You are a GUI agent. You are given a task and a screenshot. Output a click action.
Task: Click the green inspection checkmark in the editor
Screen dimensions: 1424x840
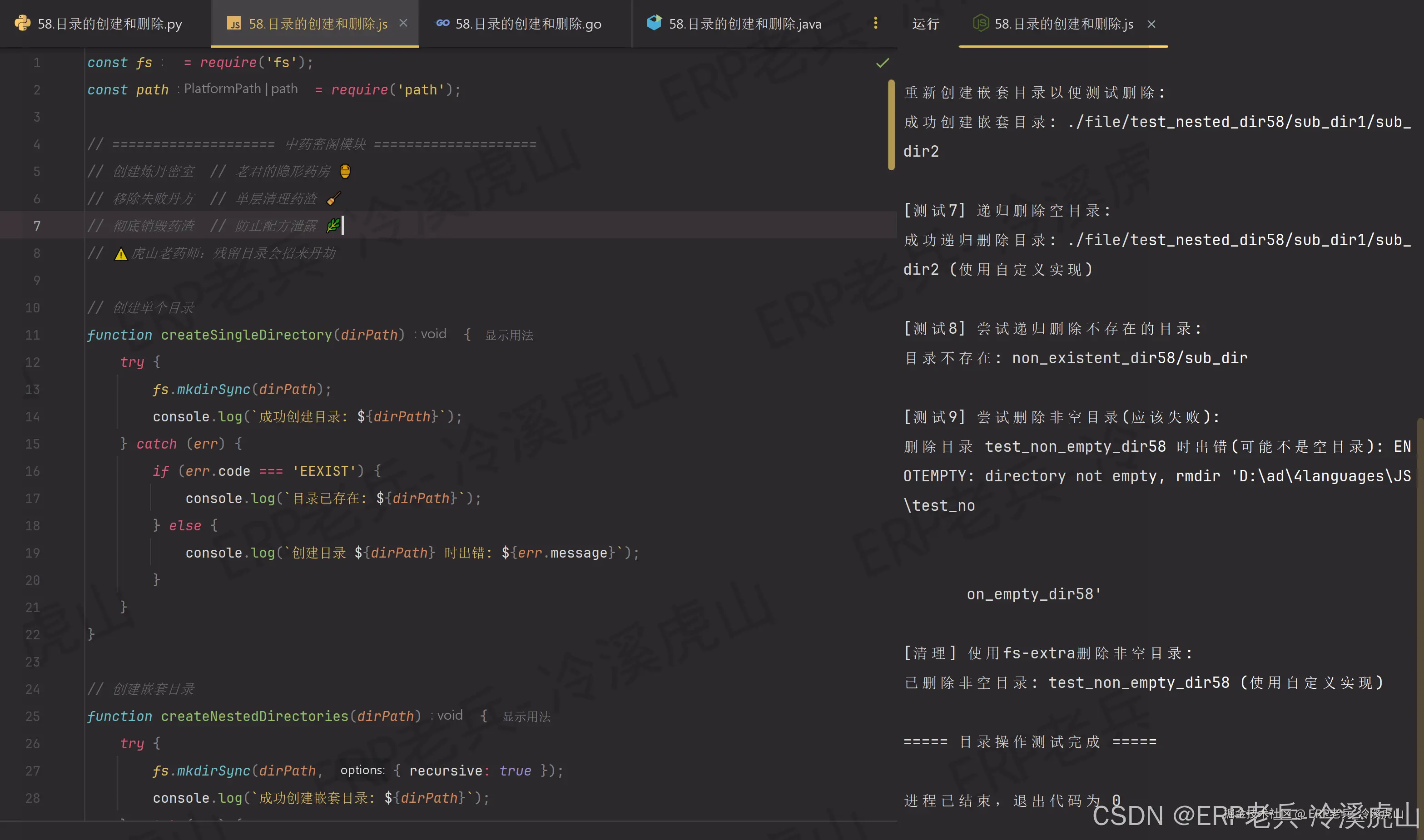coord(882,62)
